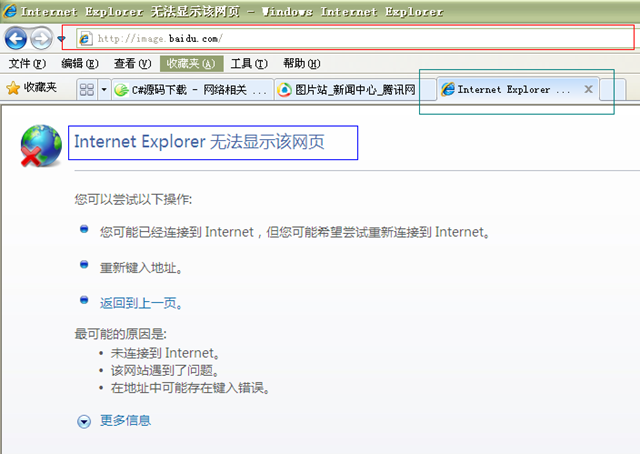Image resolution: width=640 pixels, height=454 pixels.
Task: Click the Forward navigation arrow
Action: click(x=41, y=39)
